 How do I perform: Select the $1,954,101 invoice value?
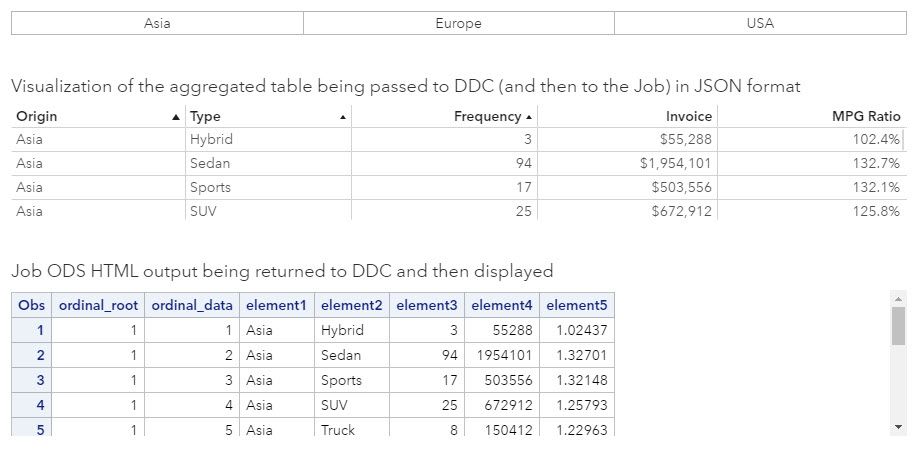pos(676,163)
